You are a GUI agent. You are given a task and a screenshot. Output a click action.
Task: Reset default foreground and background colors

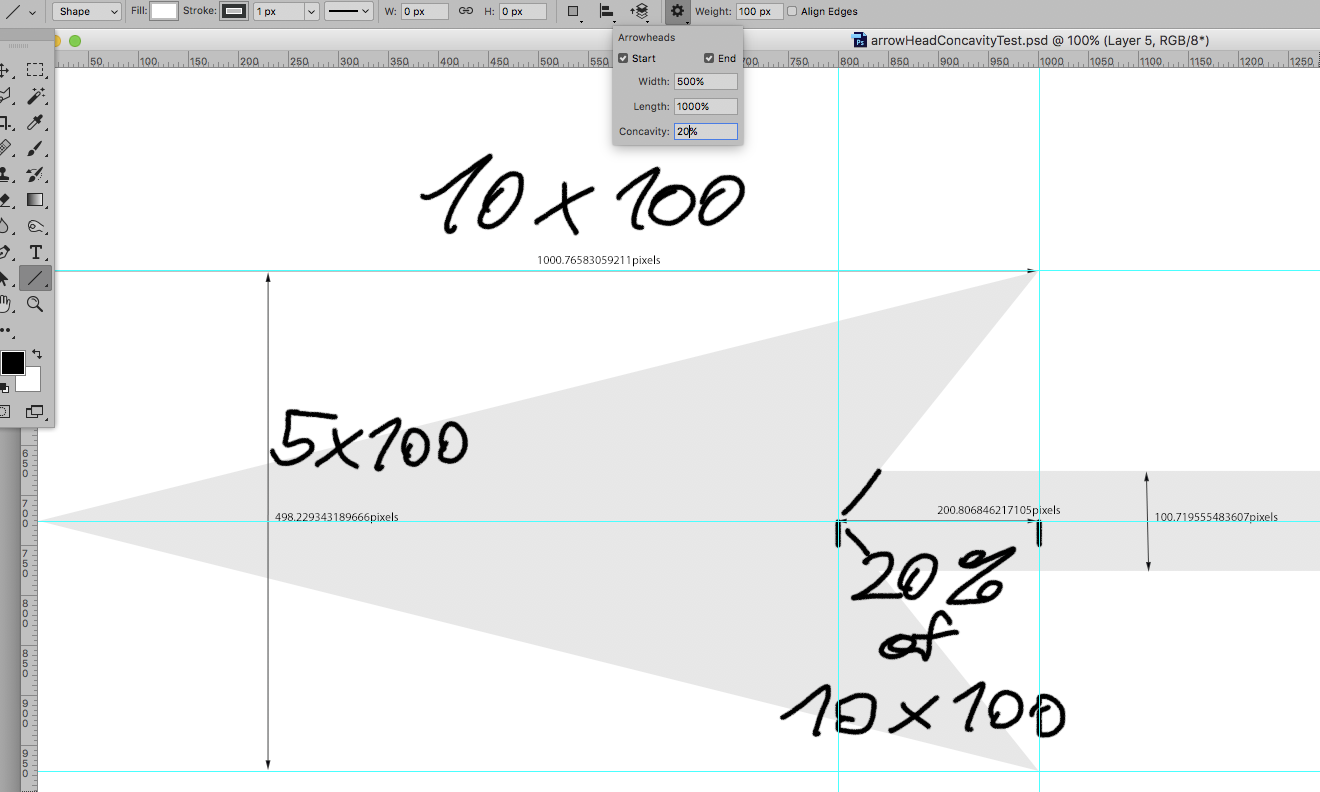coord(5,388)
